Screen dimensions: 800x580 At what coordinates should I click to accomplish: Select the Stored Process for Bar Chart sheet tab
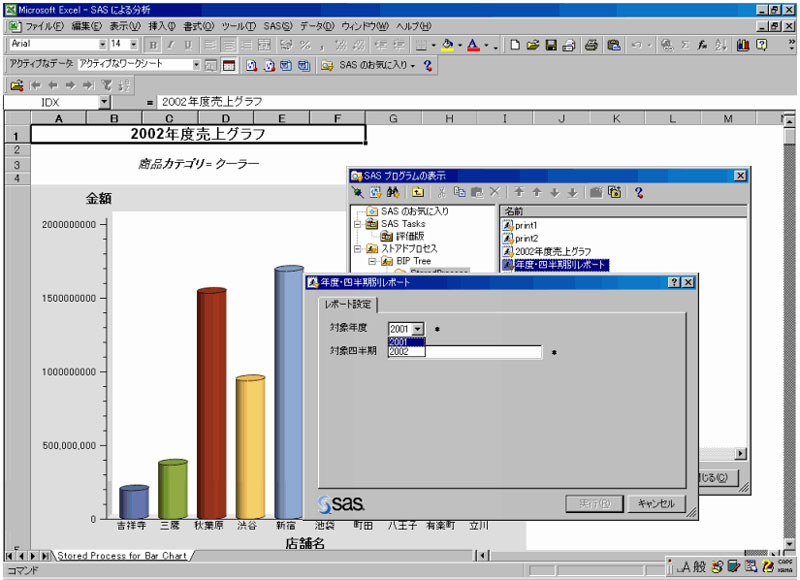pyautogui.click(x=122, y=556)
